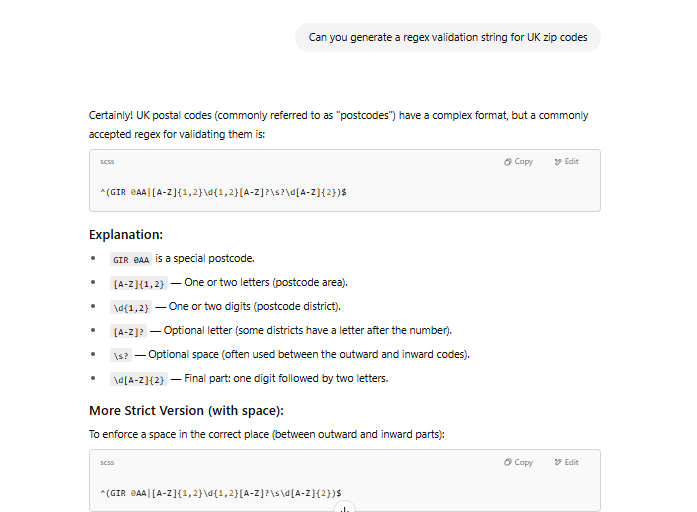
Task: Click the 'Explanation:' heading
Action: [126, 235]
